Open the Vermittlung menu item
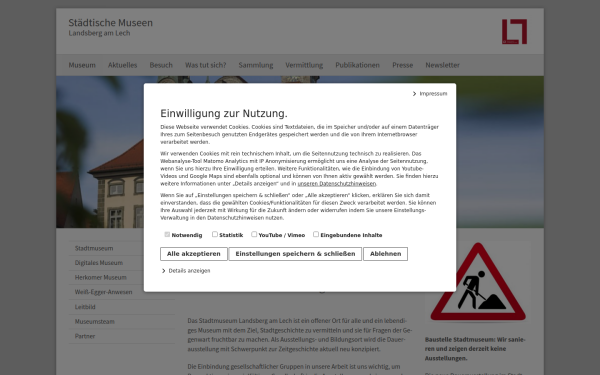 pyautogui.click(x=304, y=65)
